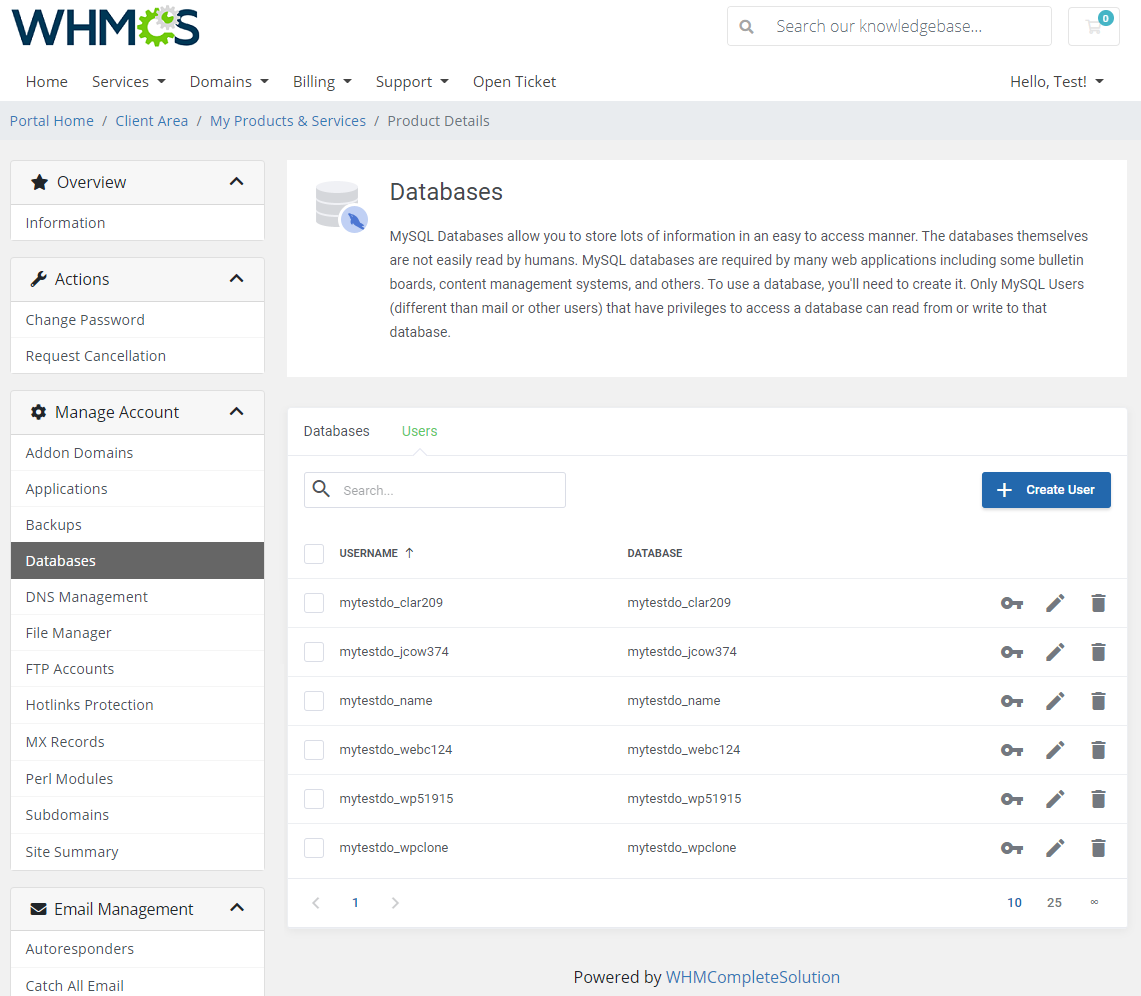1141x996 pixels.
Task: Click the search magnifier in knowledgebase field
Action: click(746, 26)
